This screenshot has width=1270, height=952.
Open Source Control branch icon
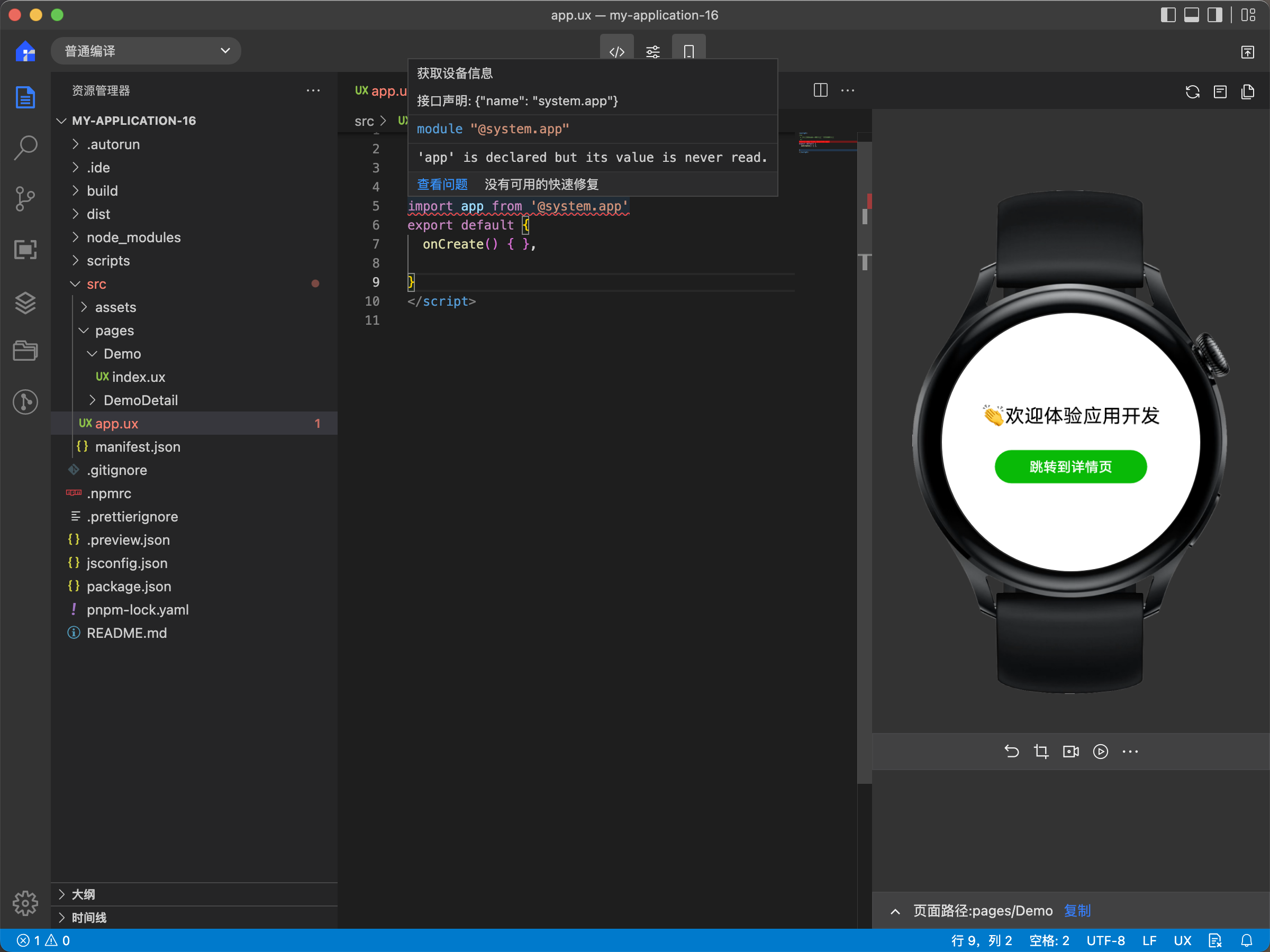(x=25, y=198)
